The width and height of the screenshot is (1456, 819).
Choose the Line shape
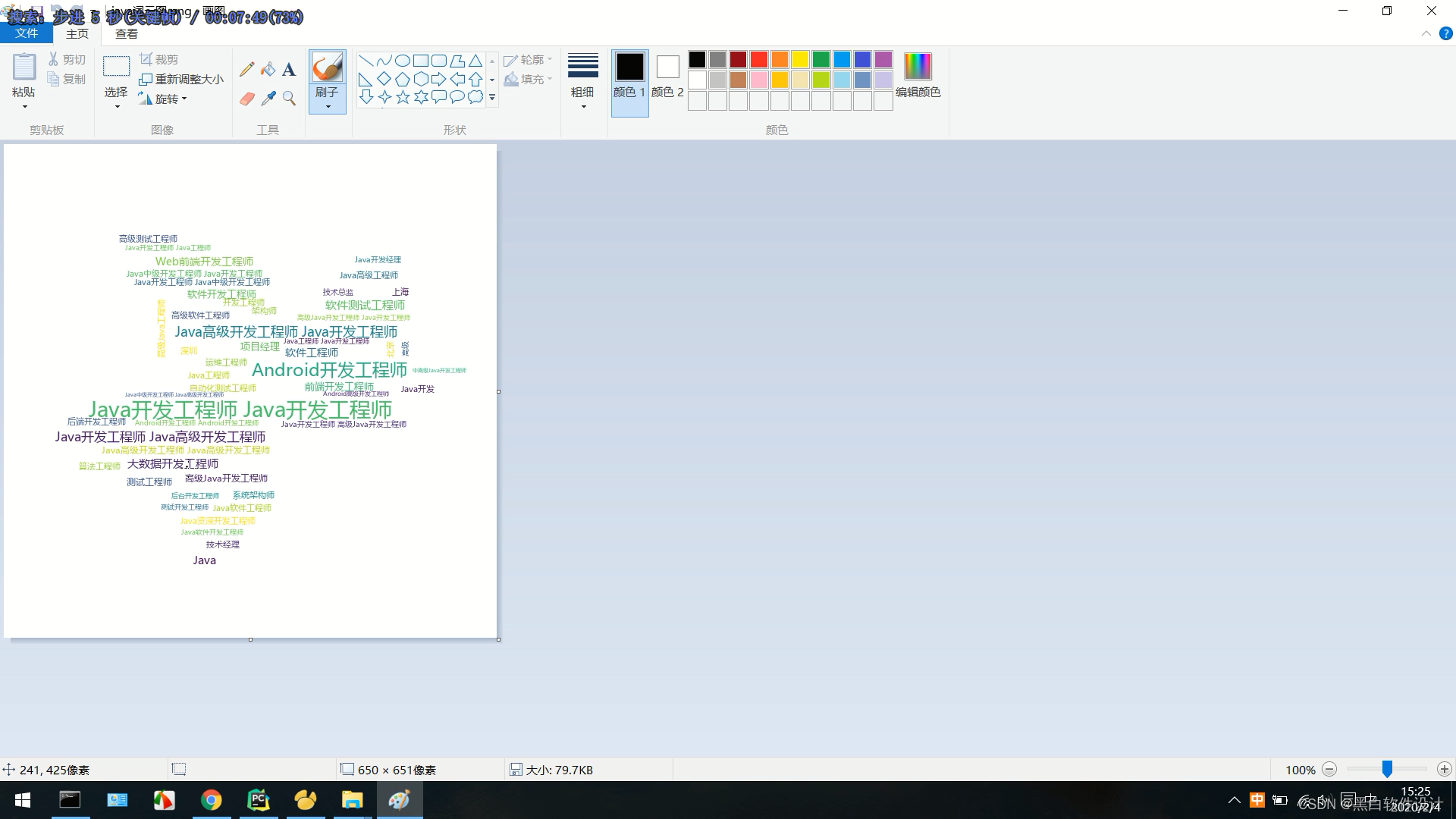[x=366, y=61]
